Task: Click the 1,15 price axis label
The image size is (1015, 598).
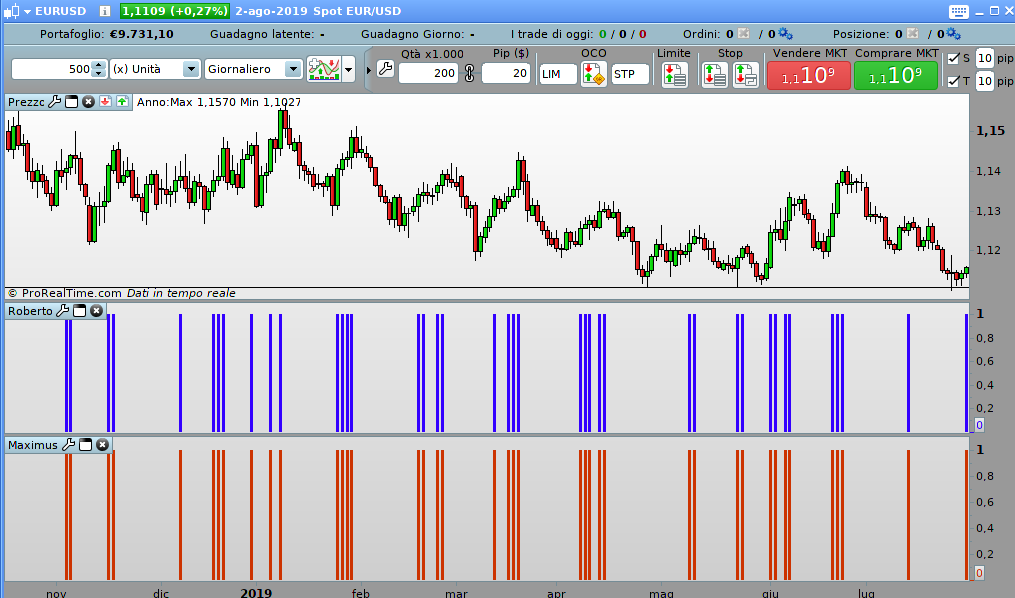Action: (x=990, y=131)
